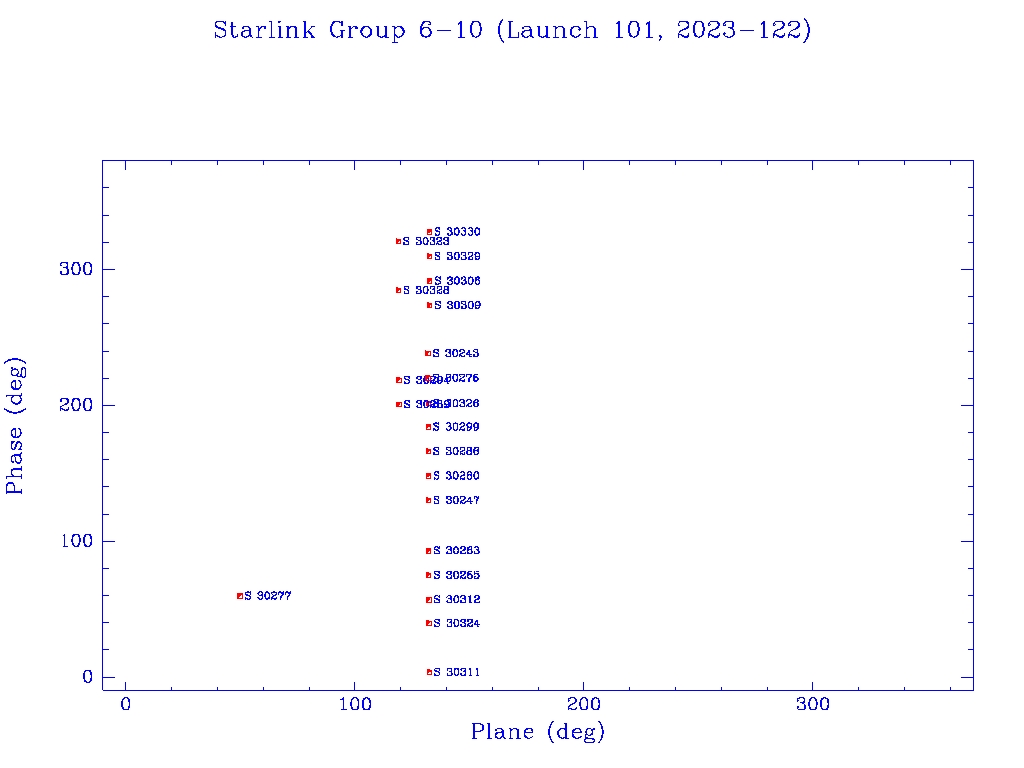Click the S 30312 label

456,600
